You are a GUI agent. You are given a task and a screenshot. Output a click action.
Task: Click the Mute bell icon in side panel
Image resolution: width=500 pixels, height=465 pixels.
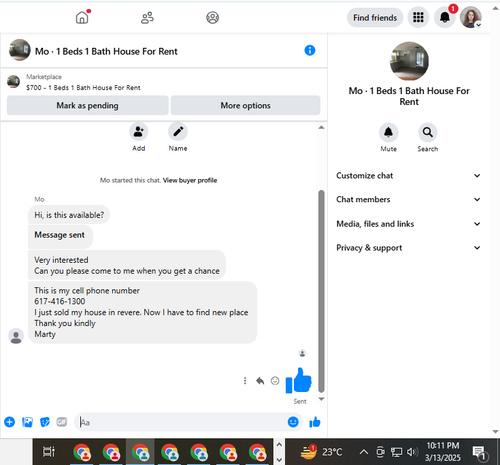[x=388, y=132]
